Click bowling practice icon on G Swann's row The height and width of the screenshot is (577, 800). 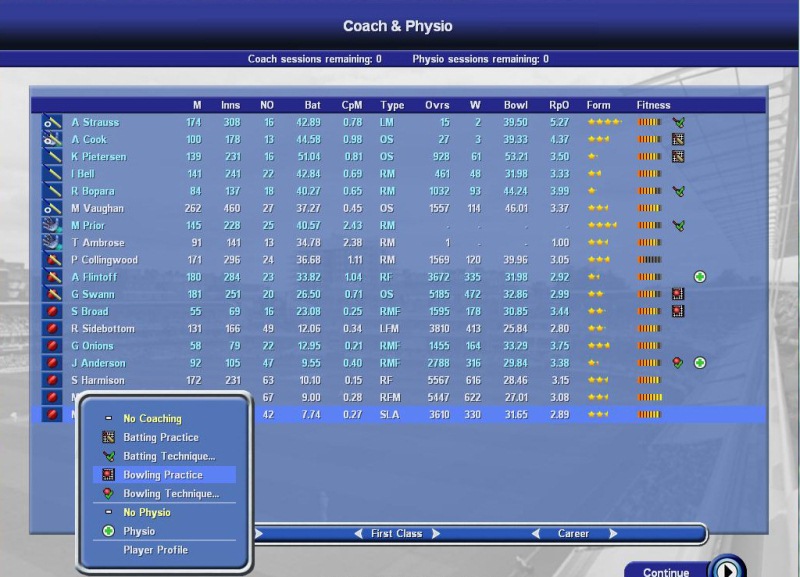click(x=678, y=294)
